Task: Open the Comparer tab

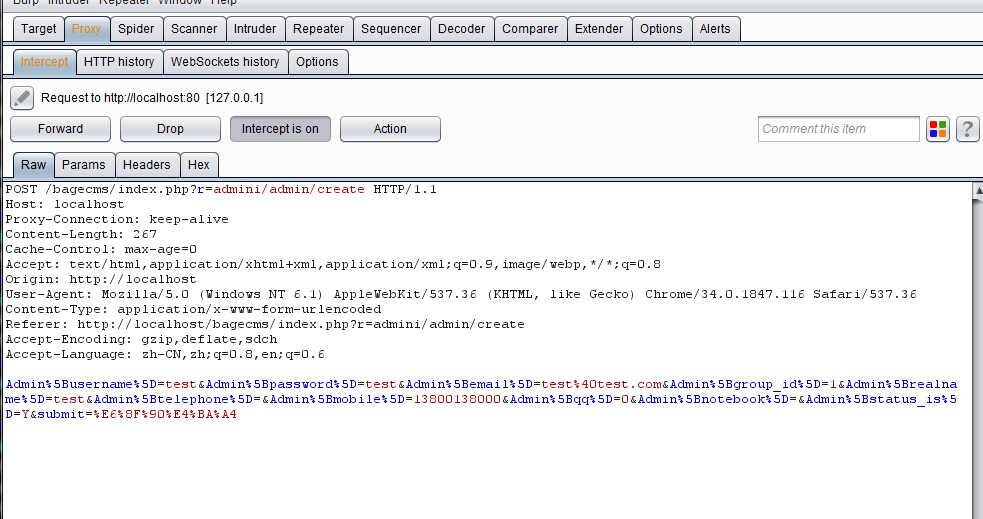Action: [530, 29]
